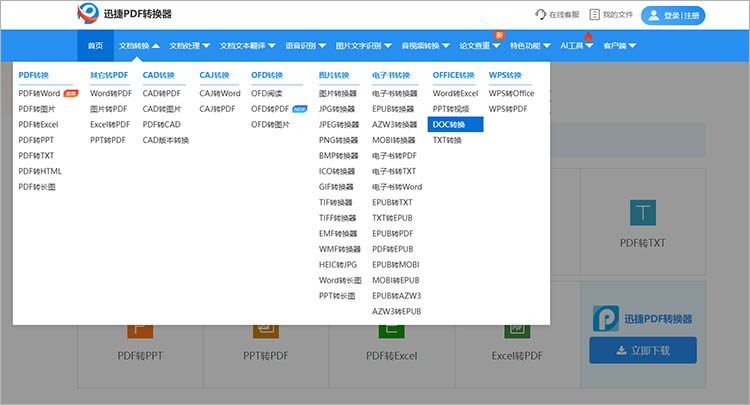
Task: Expand the 客户端 dropdown
Action: tap(620, 45)
